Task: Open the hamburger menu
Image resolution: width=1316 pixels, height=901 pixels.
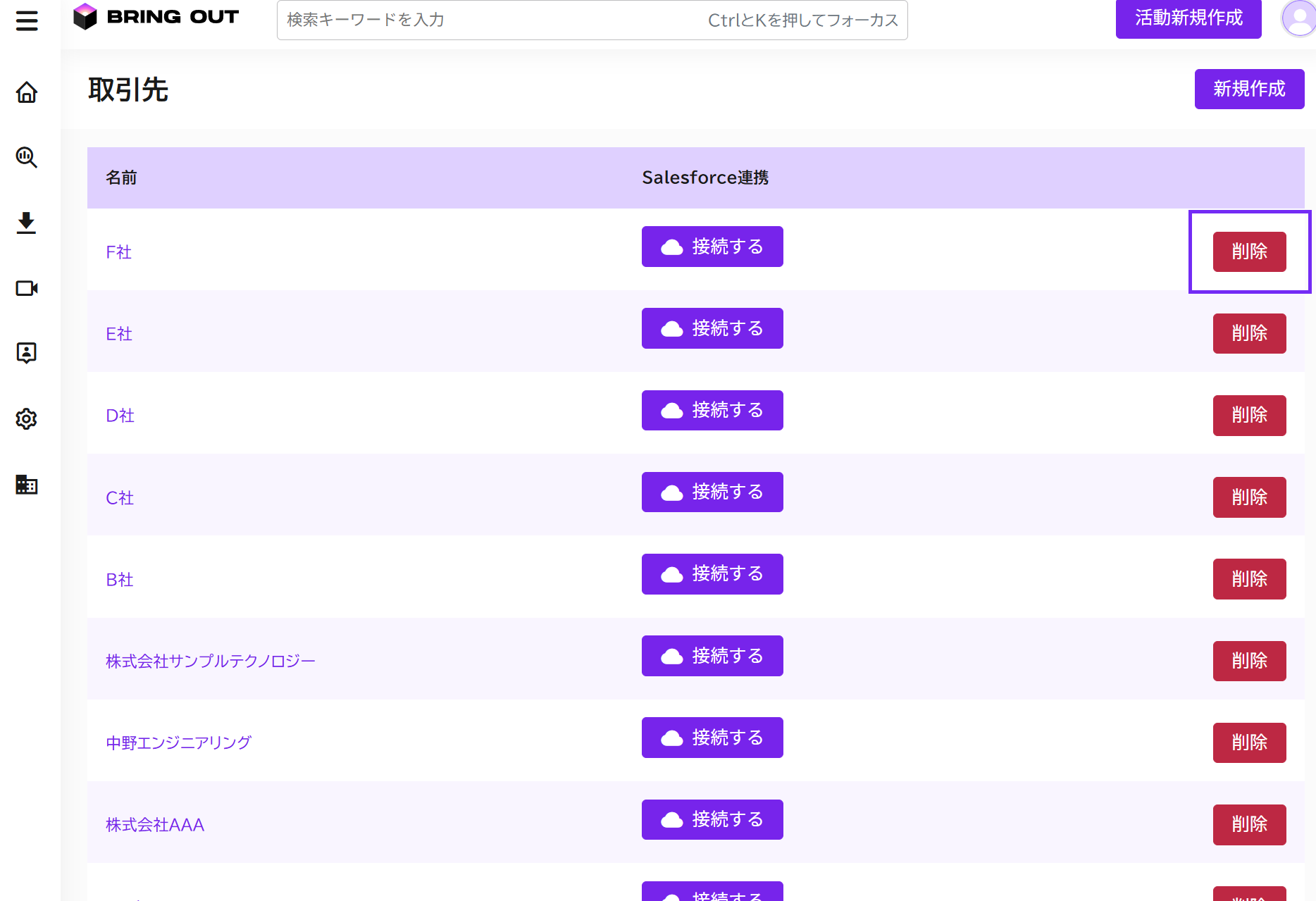Action: coord(27,20)
